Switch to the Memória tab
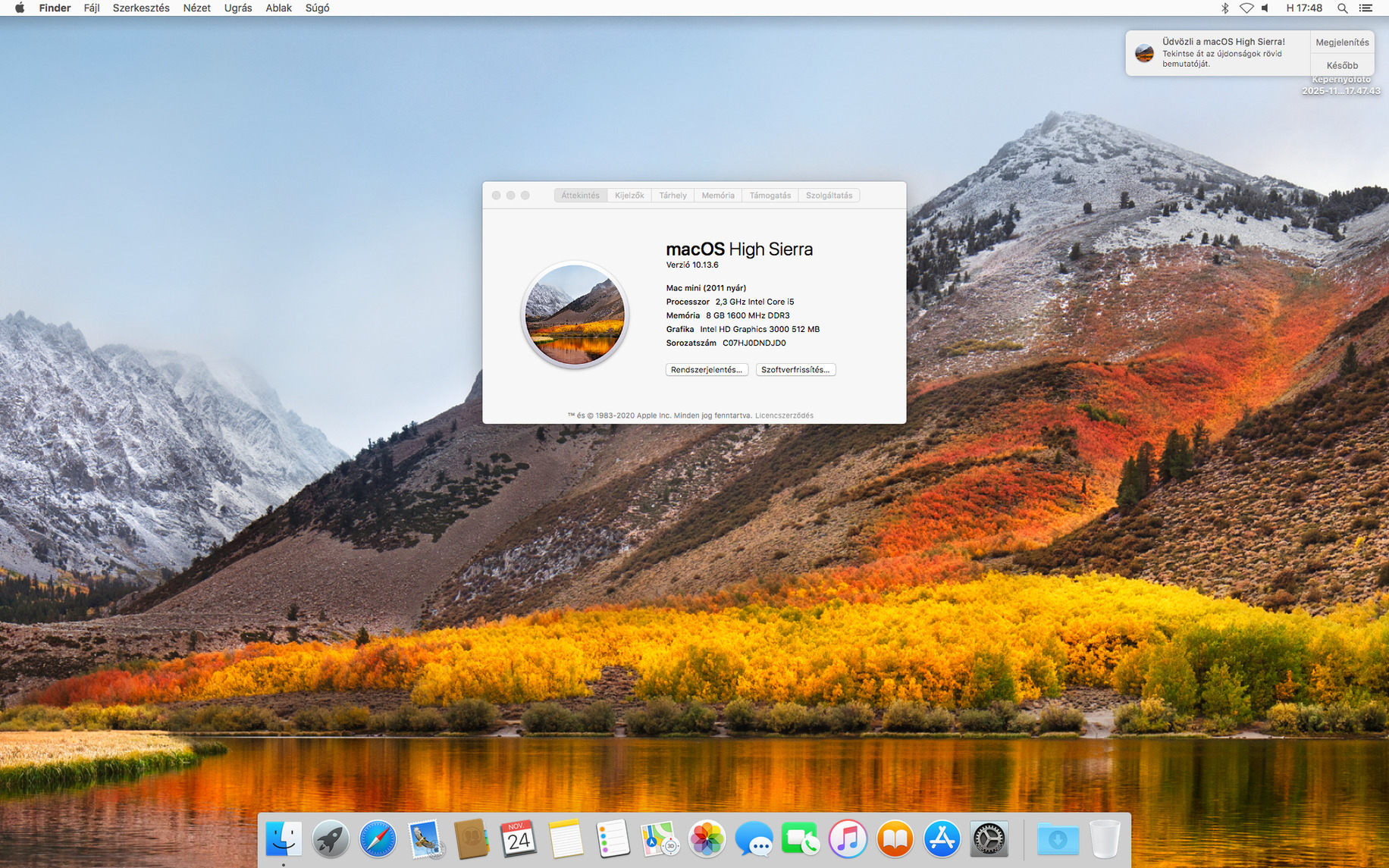 718,196
